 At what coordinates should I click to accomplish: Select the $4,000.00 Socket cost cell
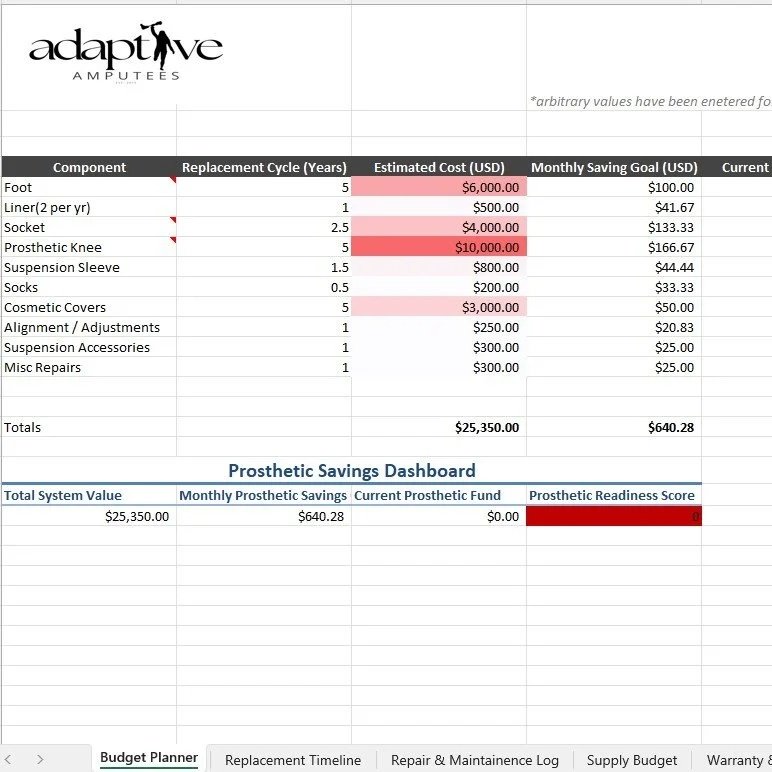click(x=439, y=227)
